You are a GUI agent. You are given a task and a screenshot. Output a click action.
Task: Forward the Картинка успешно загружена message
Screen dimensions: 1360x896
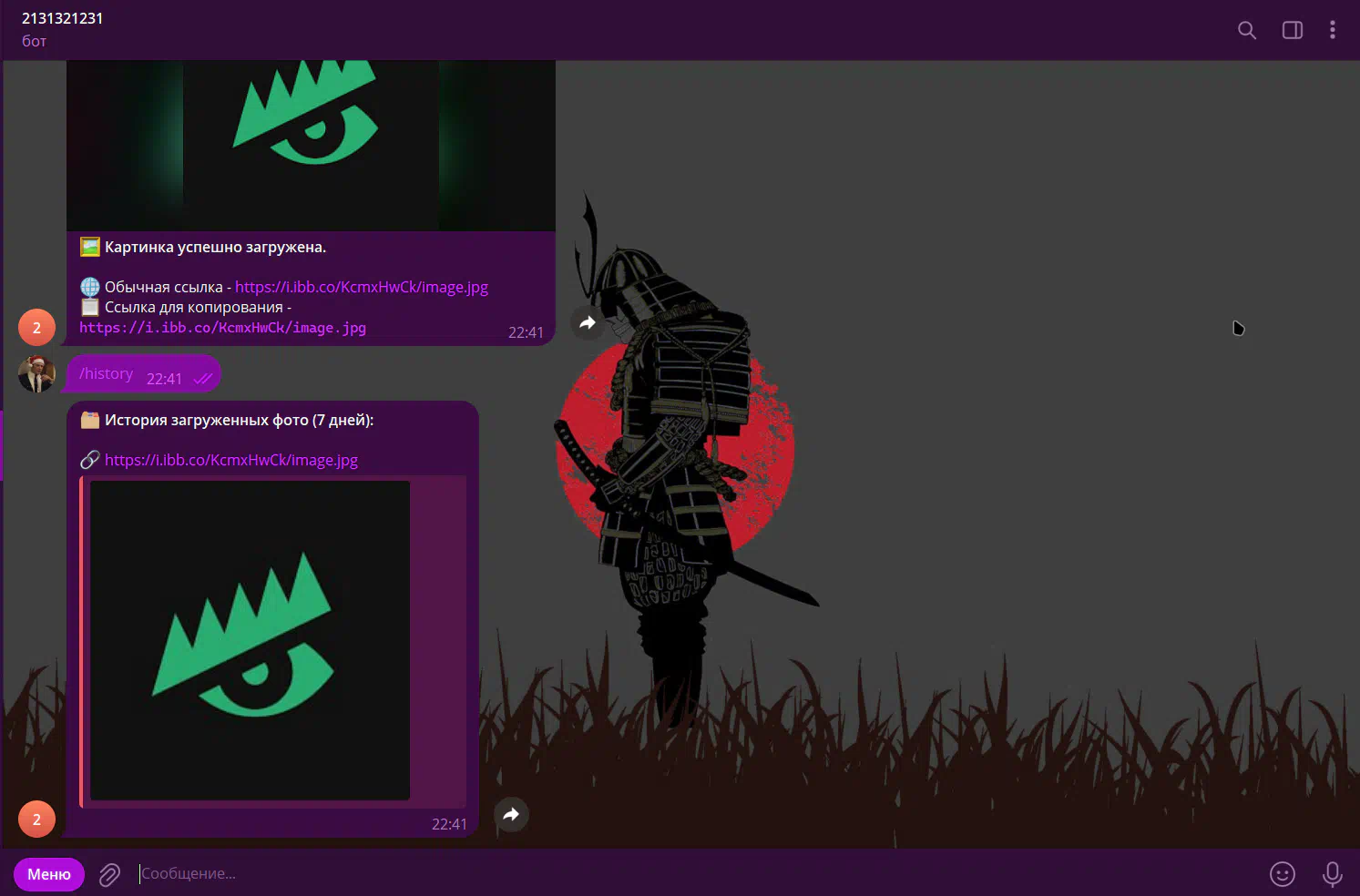click(x=588, y=322)
